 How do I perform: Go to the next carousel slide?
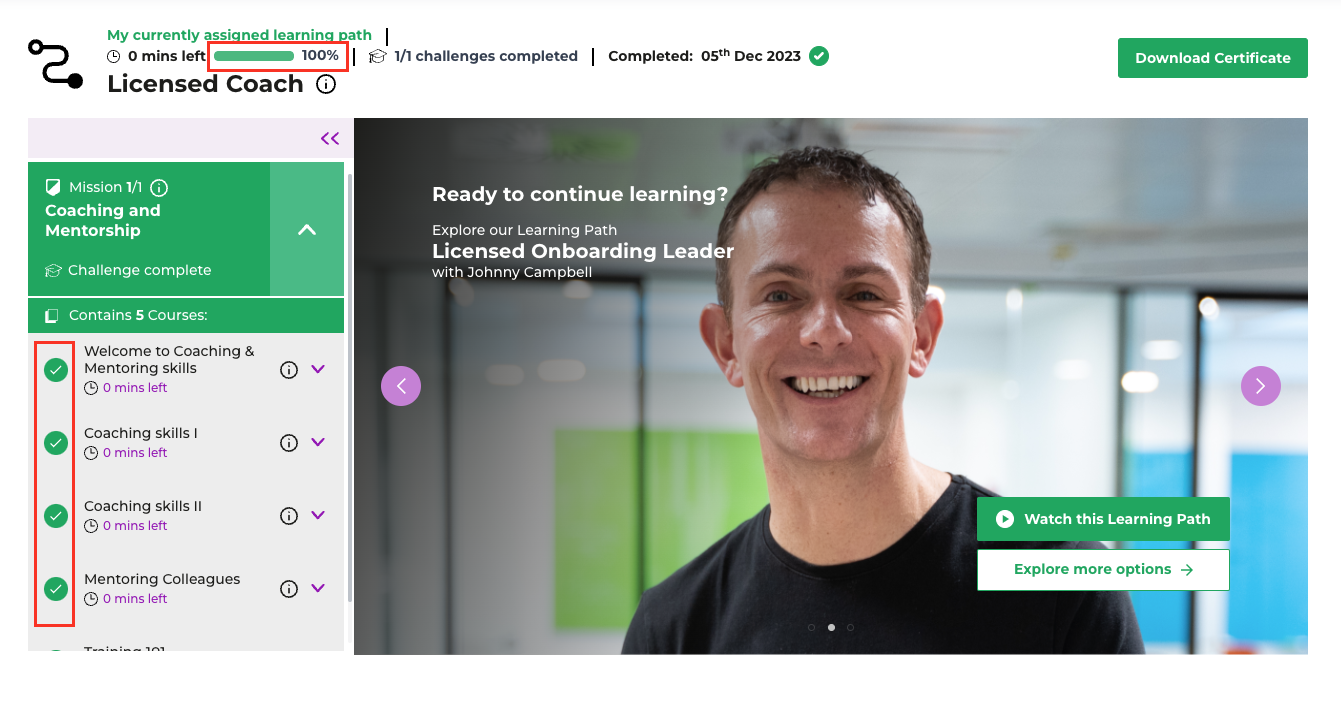click(1261, 386)
